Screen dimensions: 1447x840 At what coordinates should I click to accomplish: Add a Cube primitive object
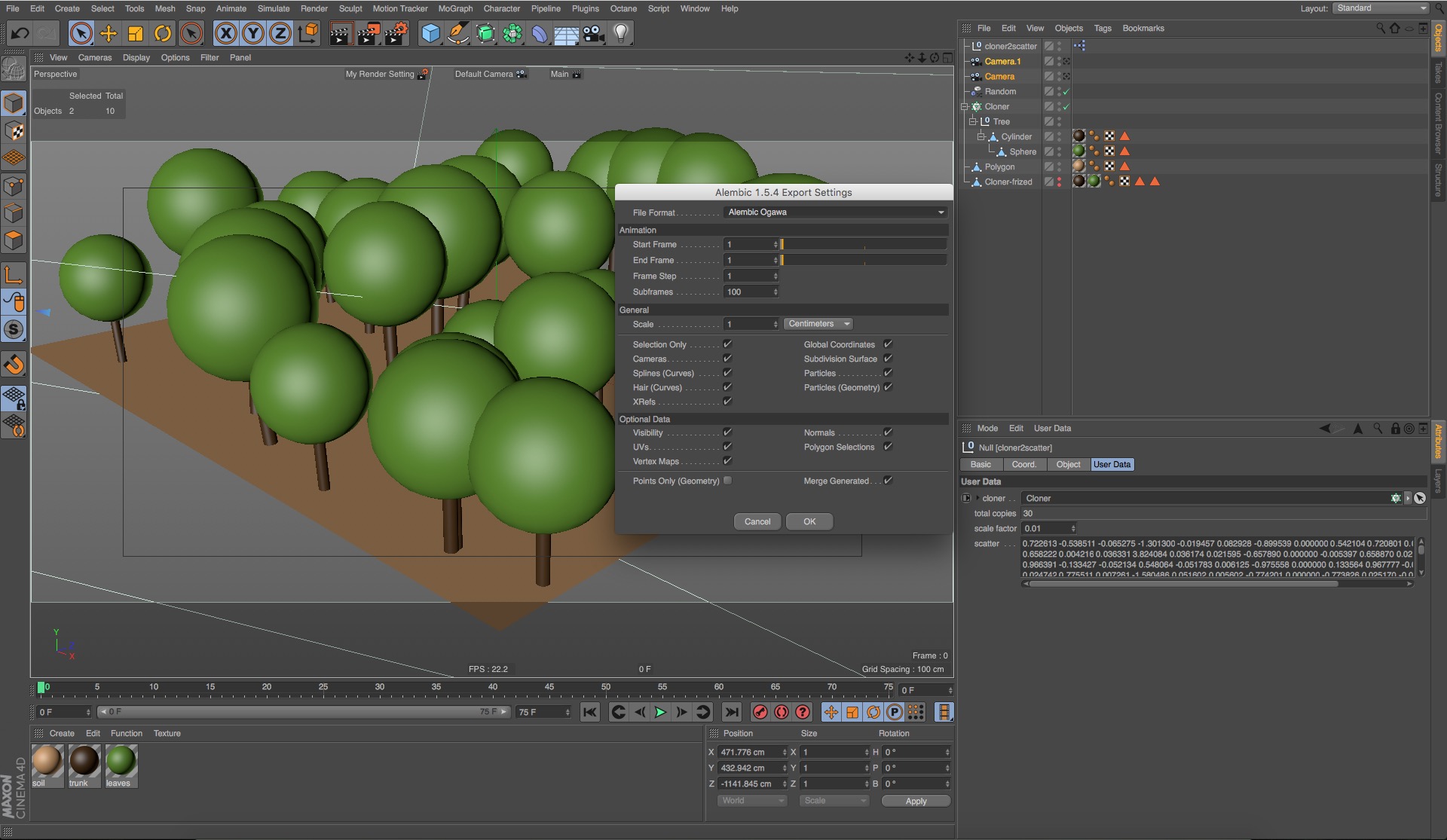coord(430,33)
